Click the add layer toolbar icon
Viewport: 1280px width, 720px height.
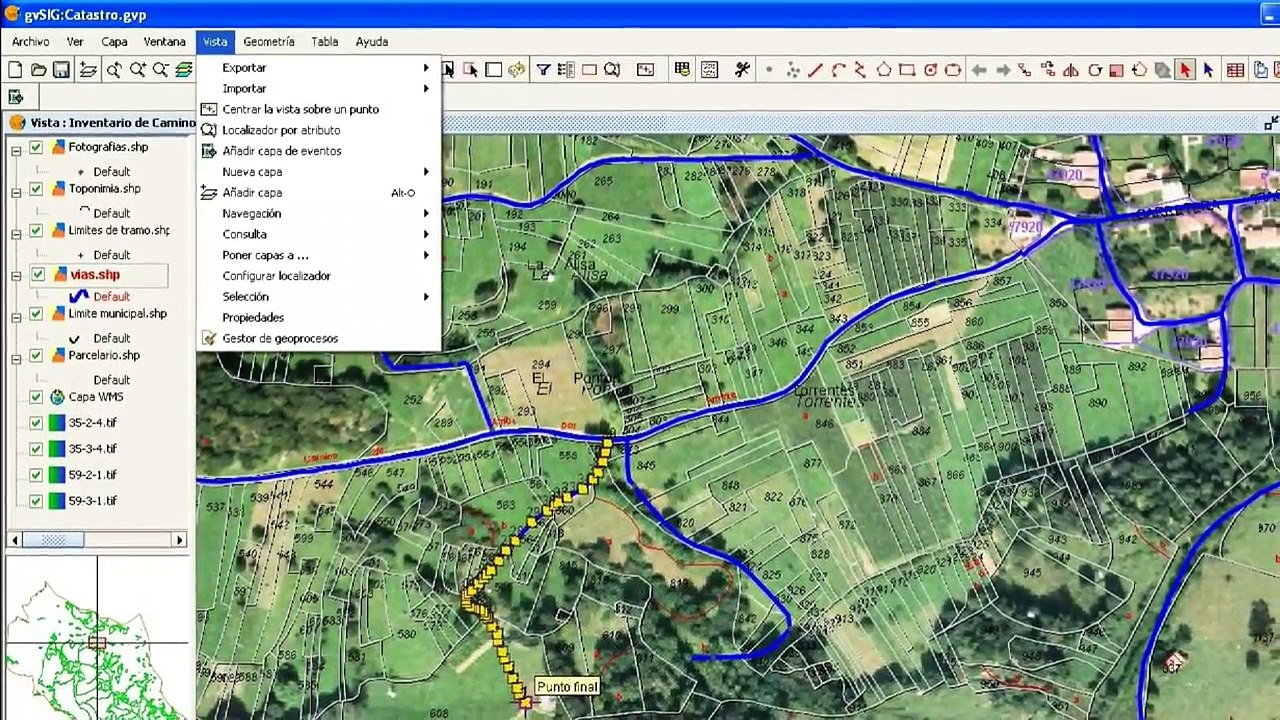(x=88, y=70)
